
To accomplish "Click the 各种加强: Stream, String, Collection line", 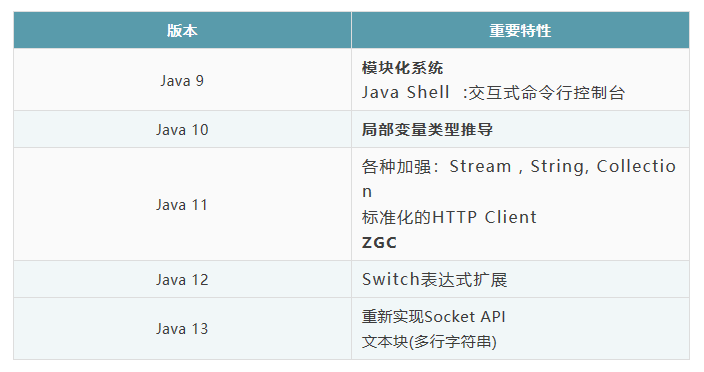I will point(519,179).
